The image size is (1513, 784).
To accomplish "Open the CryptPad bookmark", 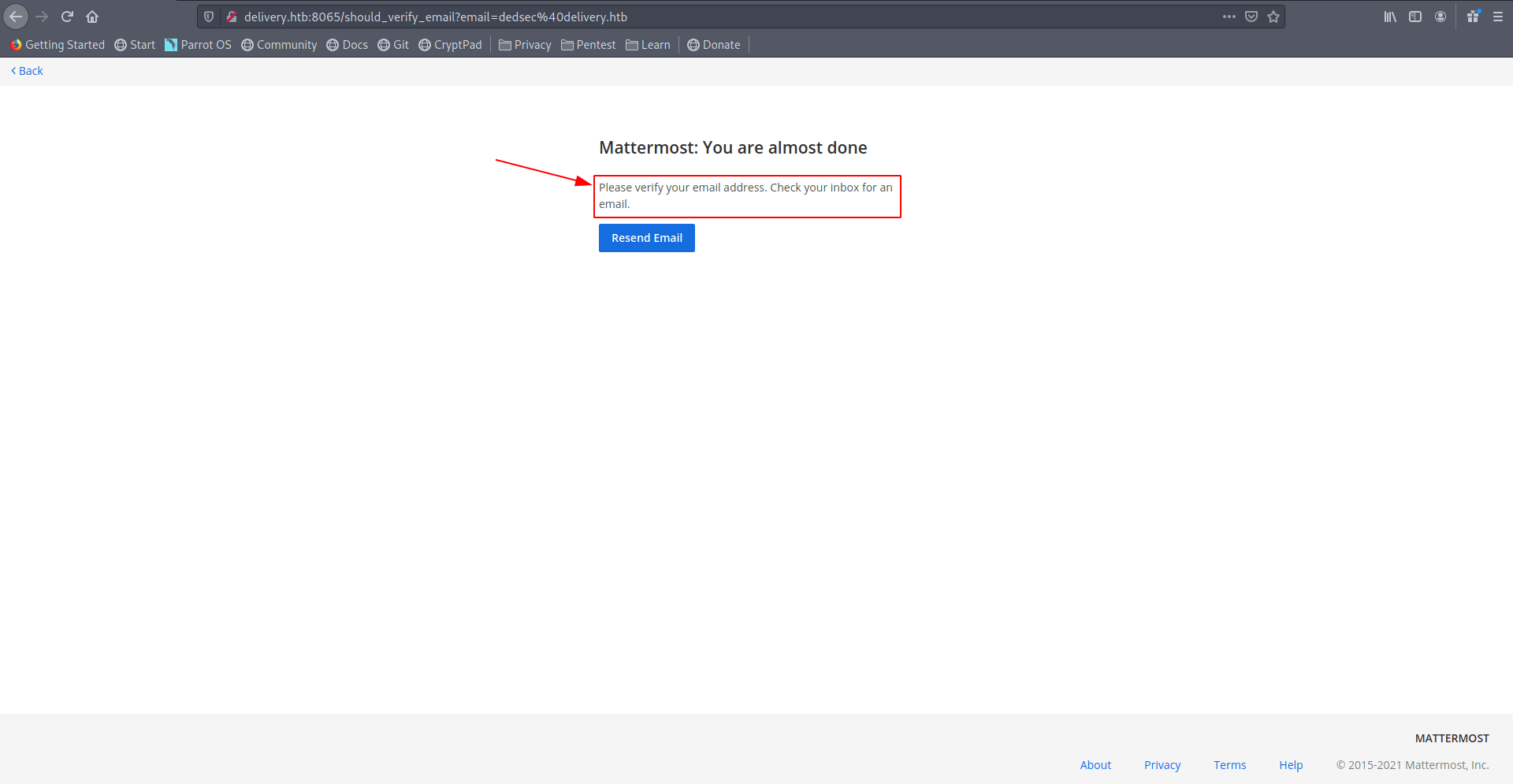I will tap(450, 45).
